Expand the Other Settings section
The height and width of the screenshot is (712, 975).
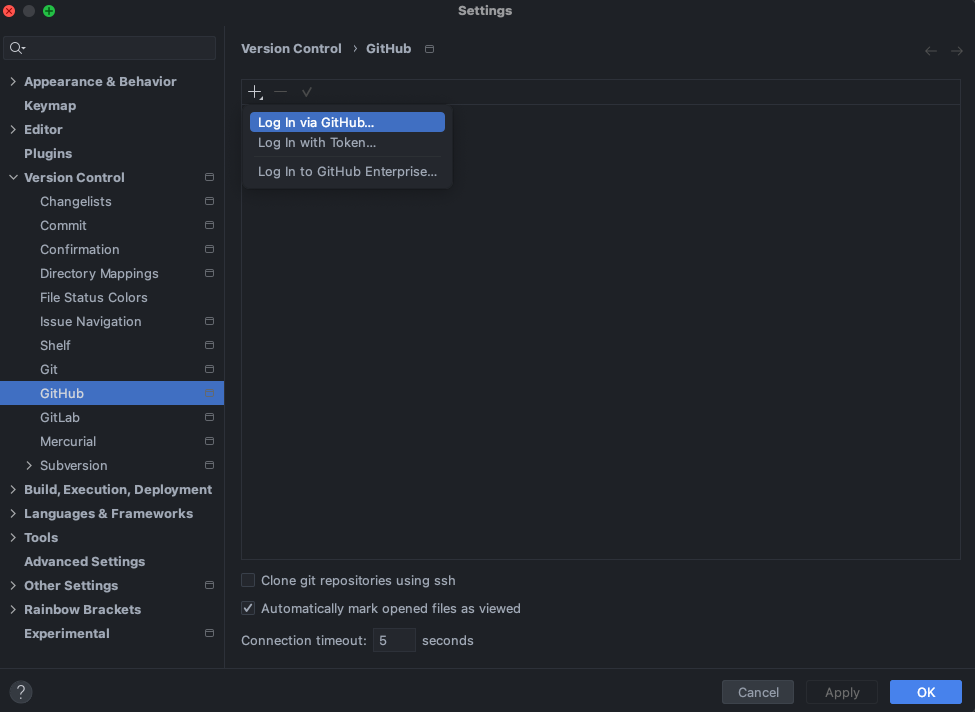(x=13, y=585)
